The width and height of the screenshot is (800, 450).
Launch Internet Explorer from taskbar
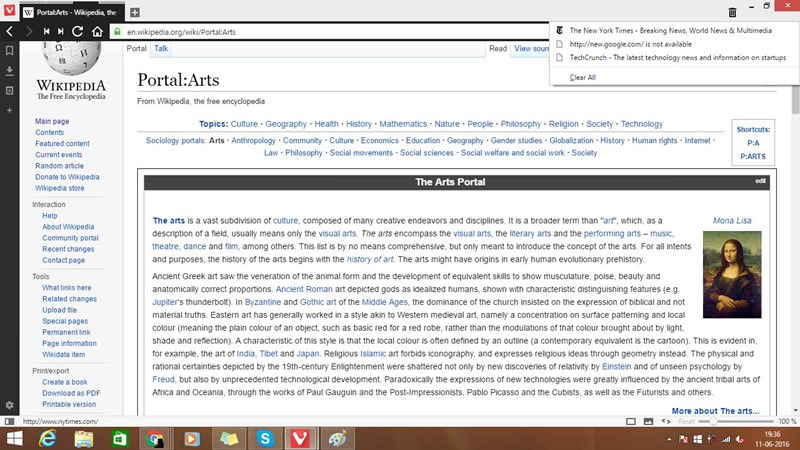click(x=48, y=439)
